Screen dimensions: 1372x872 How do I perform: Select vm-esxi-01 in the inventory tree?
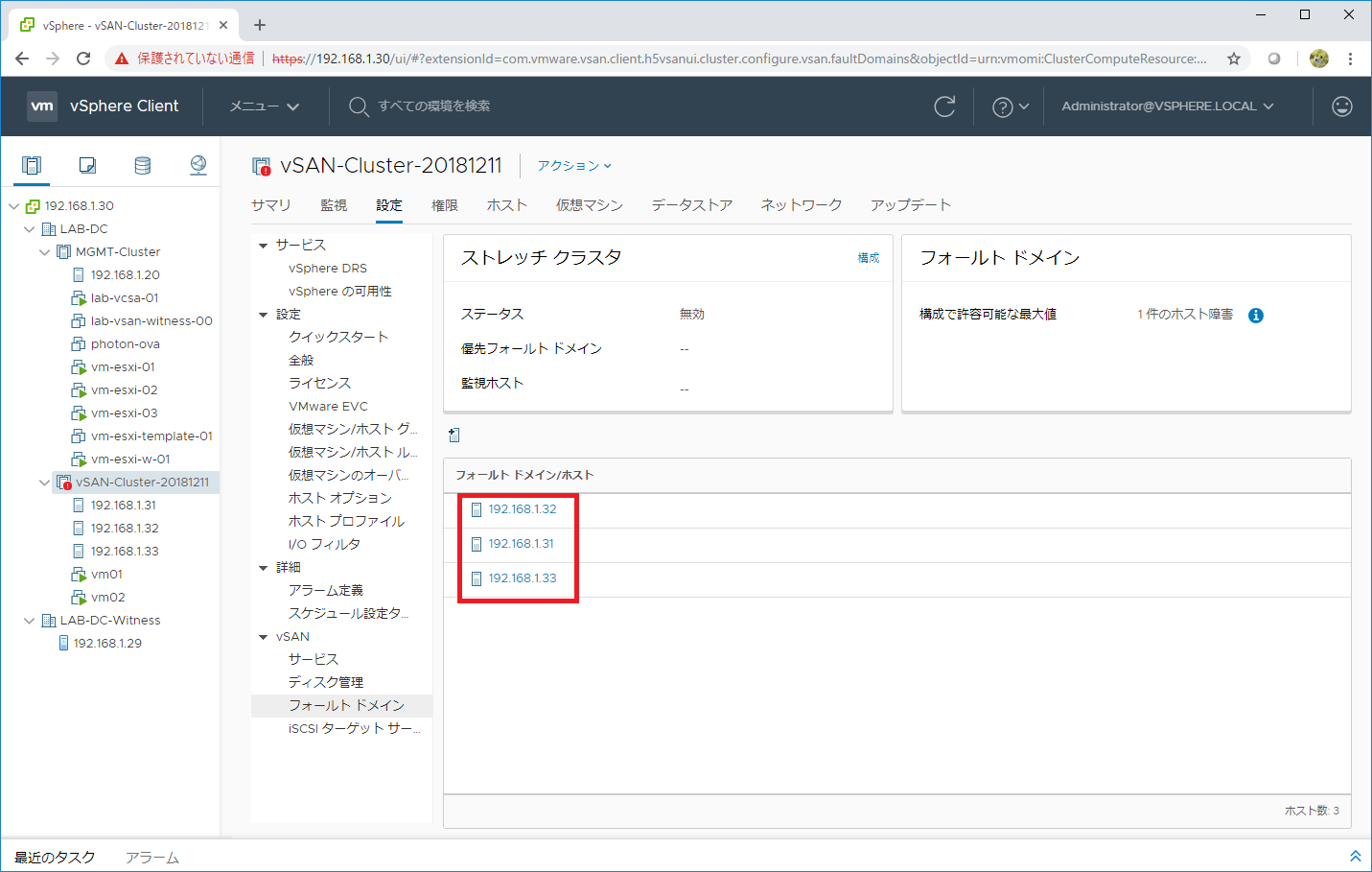pyautogui.click(x=123, y=367)
